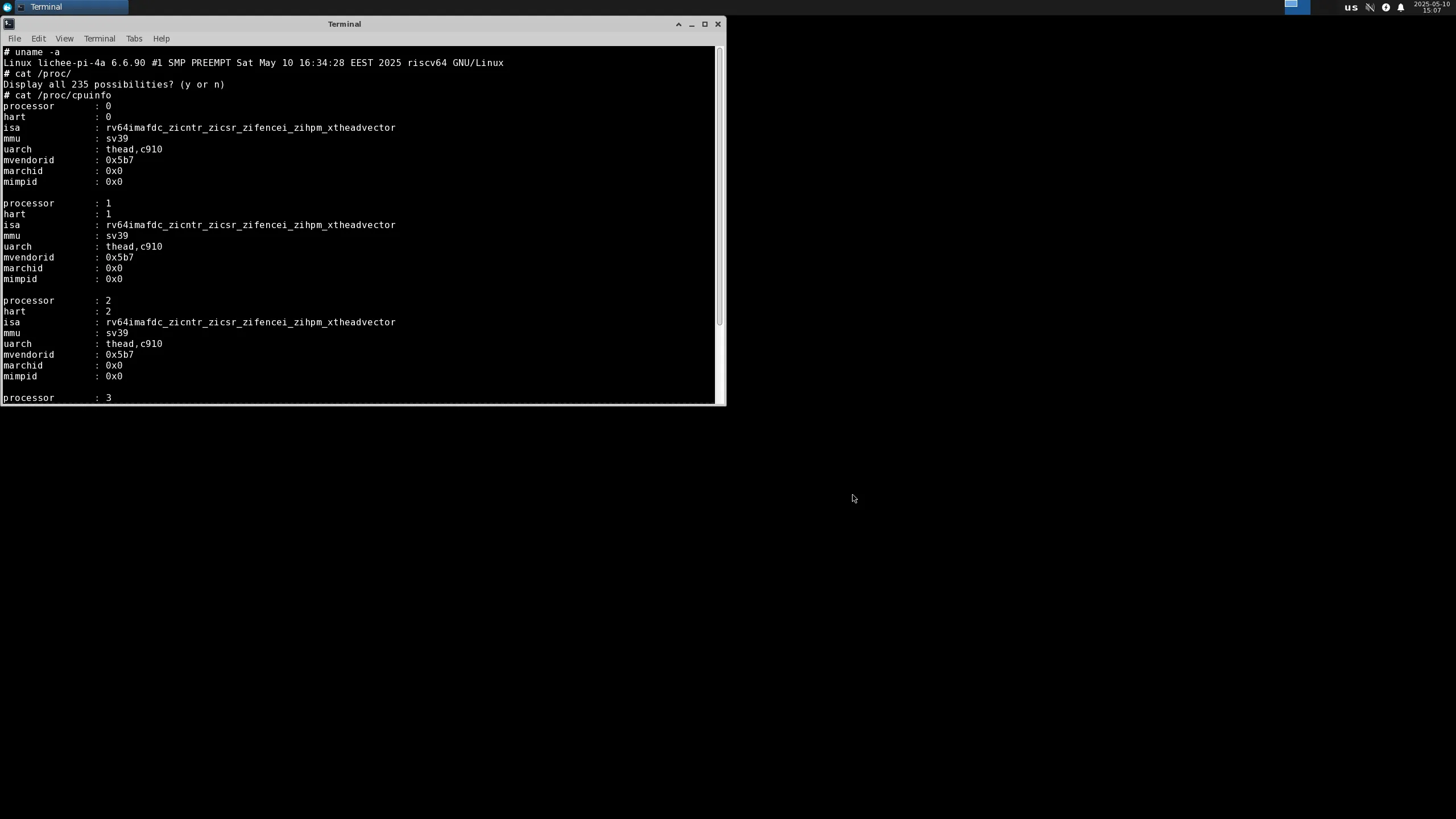Image resolution: width=1456 pixels, height=819 pixels.
Task: Click the 'us' keyboard layout indicator
Action: pyautogui.click(x=1351, y=7)
